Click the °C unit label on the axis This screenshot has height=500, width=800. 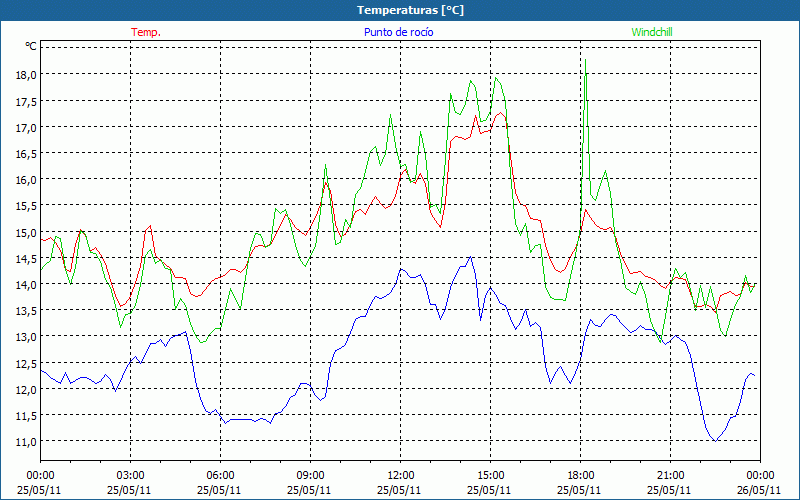31,46
